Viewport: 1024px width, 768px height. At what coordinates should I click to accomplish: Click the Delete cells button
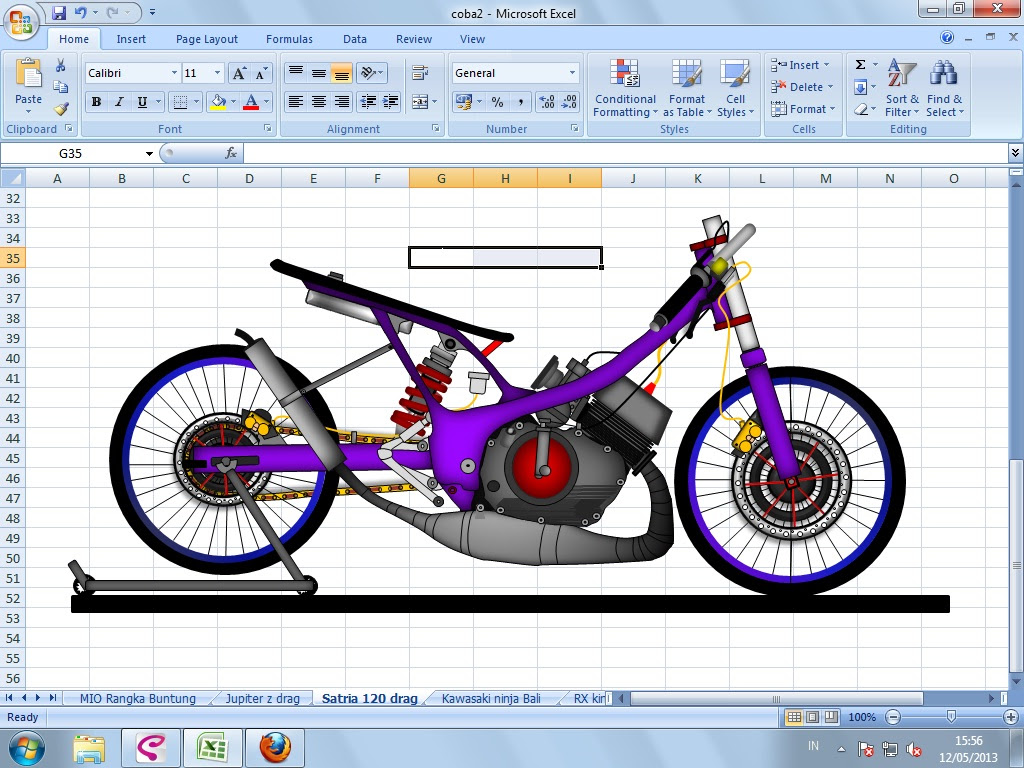[x=802, y=87]
